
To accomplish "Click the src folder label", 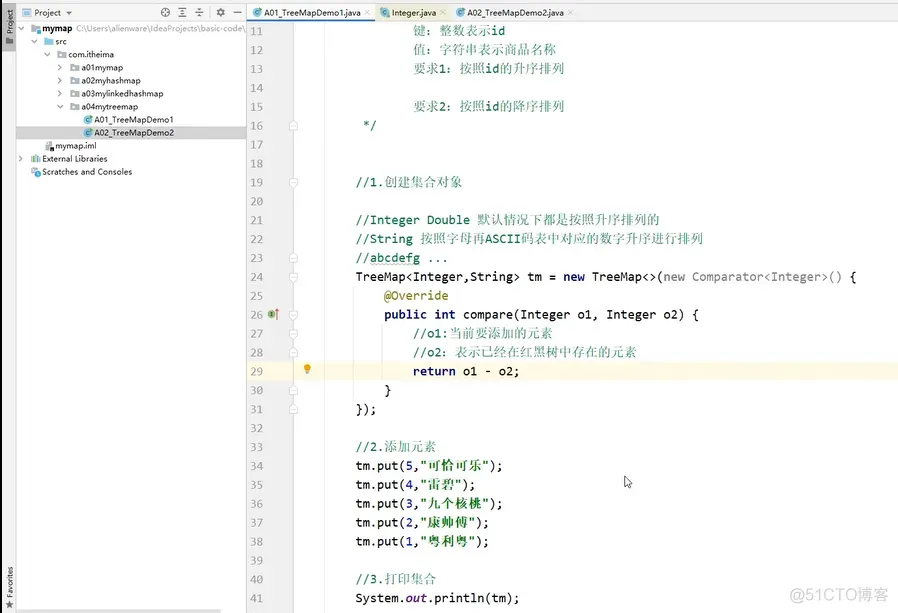I will point(61,41).
